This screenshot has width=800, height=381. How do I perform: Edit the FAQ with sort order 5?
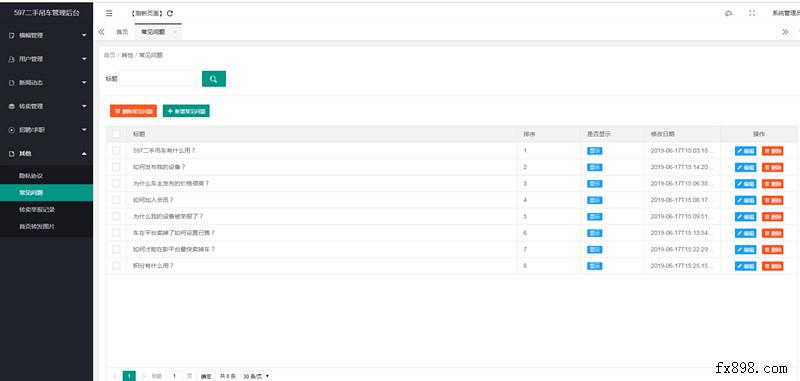[745, 217]
